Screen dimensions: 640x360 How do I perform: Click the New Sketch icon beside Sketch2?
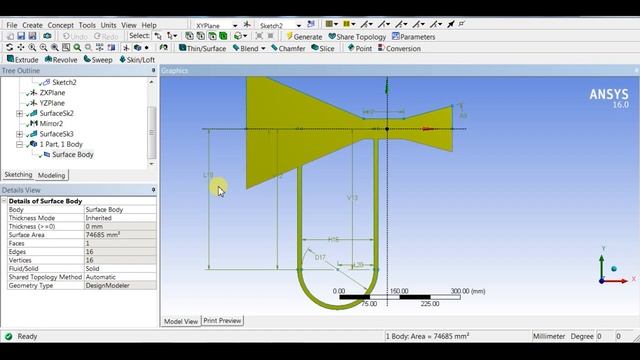click(x=311, y=25)
